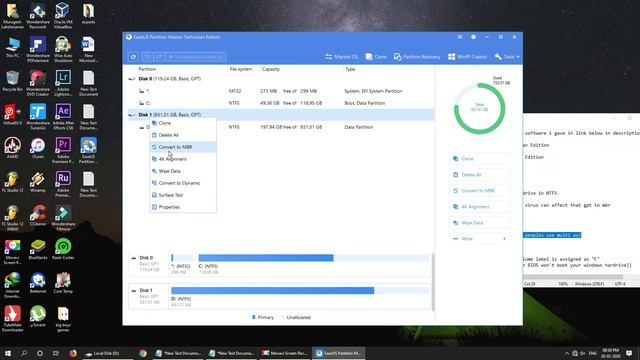
Task: Open the Clone tool in top toolbar
Action: (376, 57)
